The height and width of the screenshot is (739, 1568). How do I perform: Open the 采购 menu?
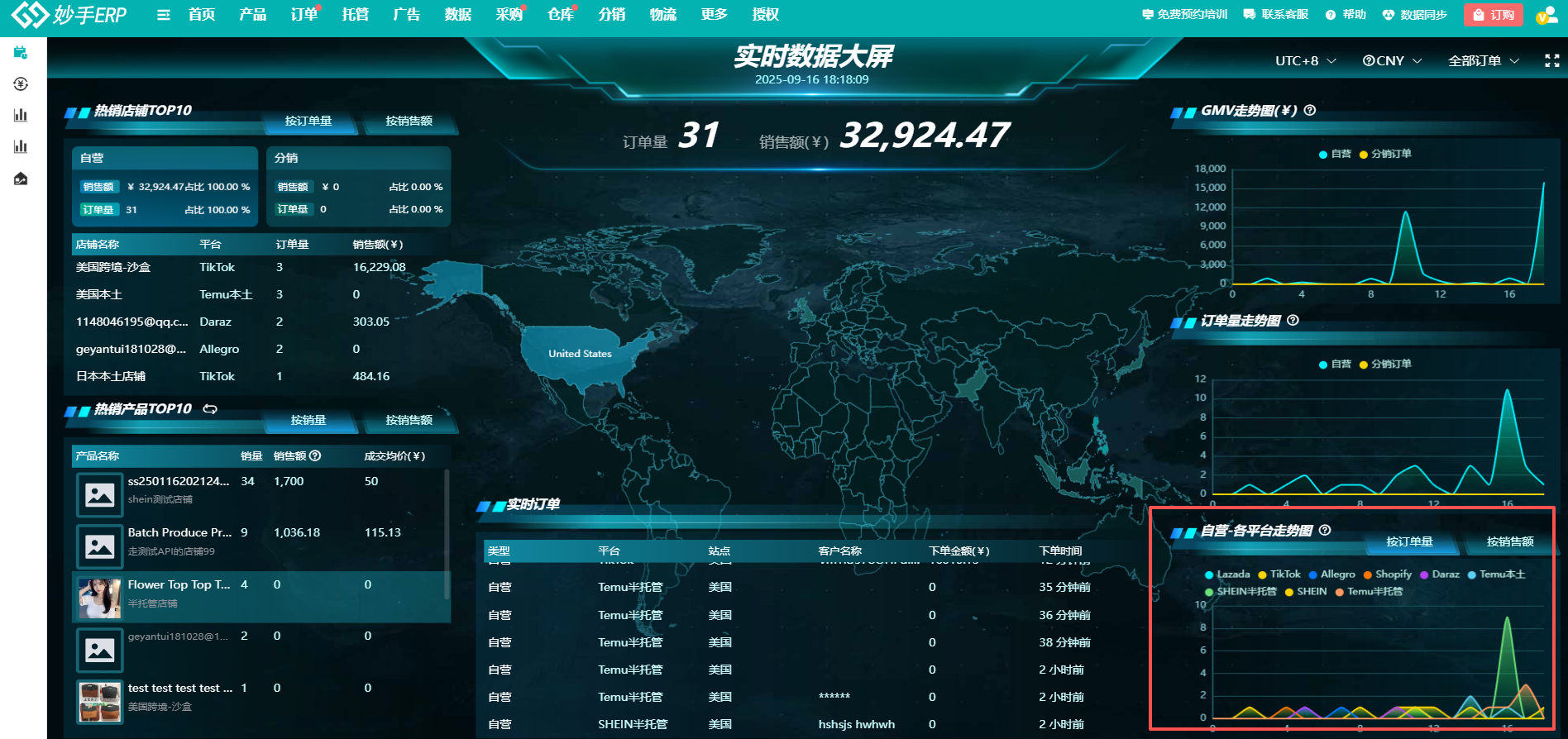click(x=509, y=15)
